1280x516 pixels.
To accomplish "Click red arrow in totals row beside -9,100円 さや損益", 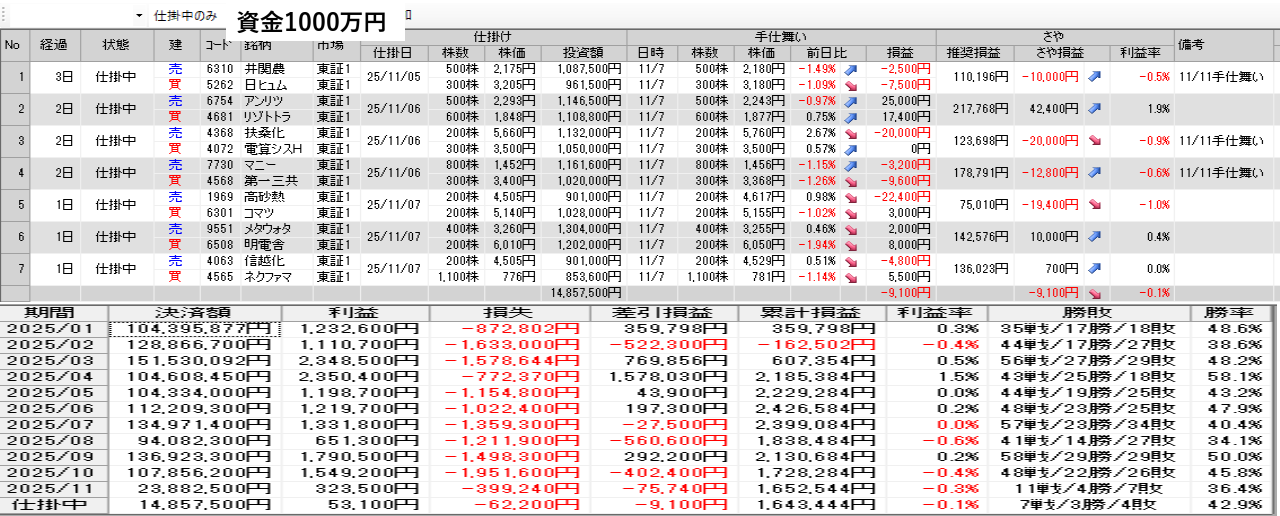I will tap(1095, 293).
